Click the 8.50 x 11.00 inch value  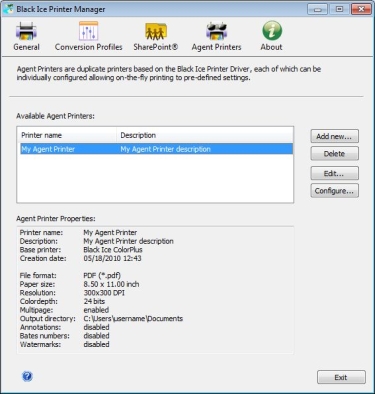(x=111, y=284)
